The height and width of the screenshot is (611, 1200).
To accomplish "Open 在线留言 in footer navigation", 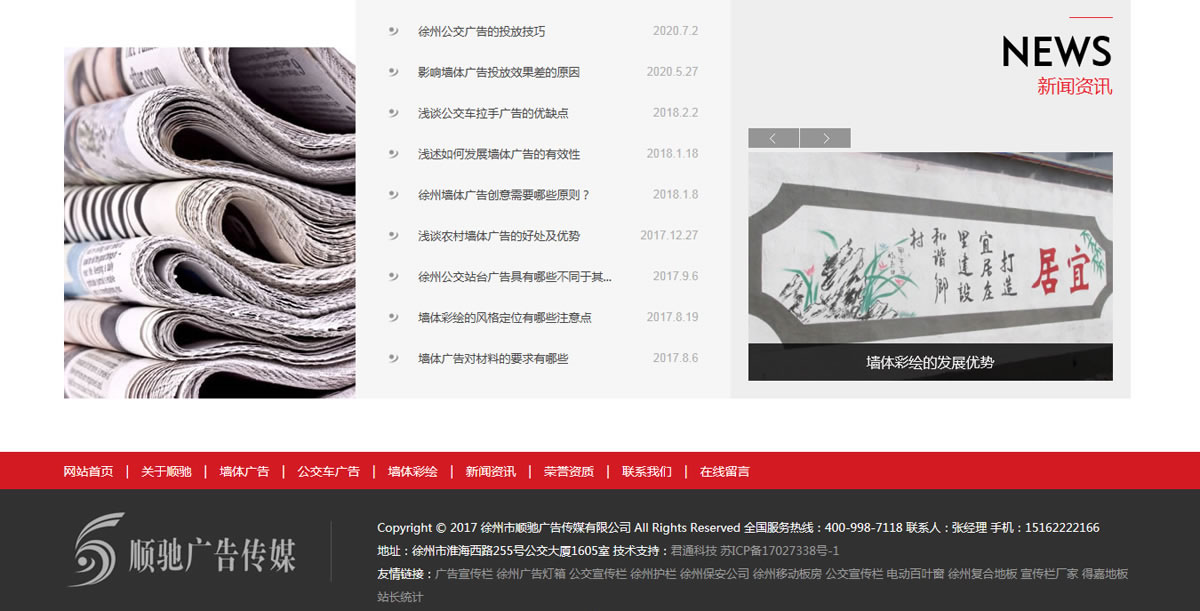I will pyautogui.click(x=724, y=471).
